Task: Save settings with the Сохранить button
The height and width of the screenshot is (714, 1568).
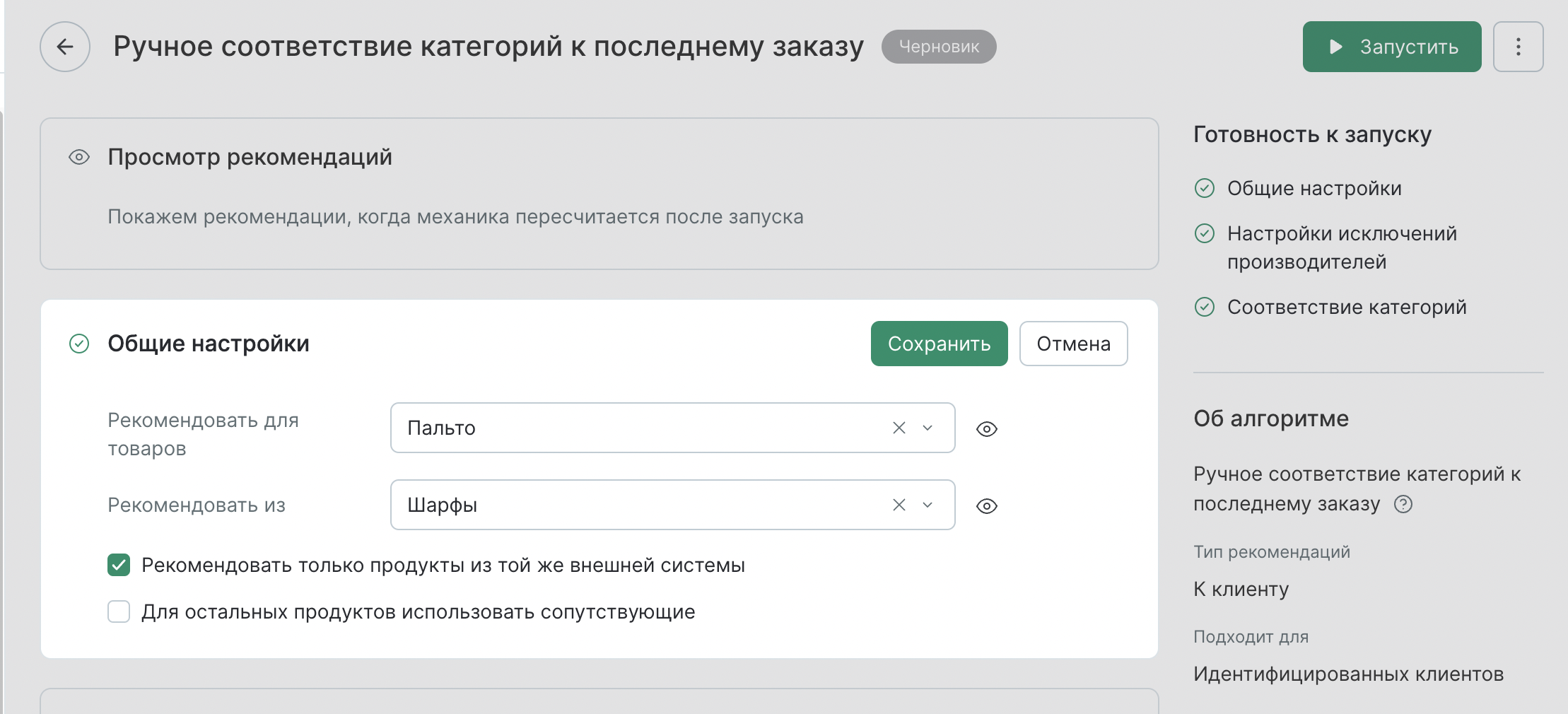Action: (x=939, y=344)
